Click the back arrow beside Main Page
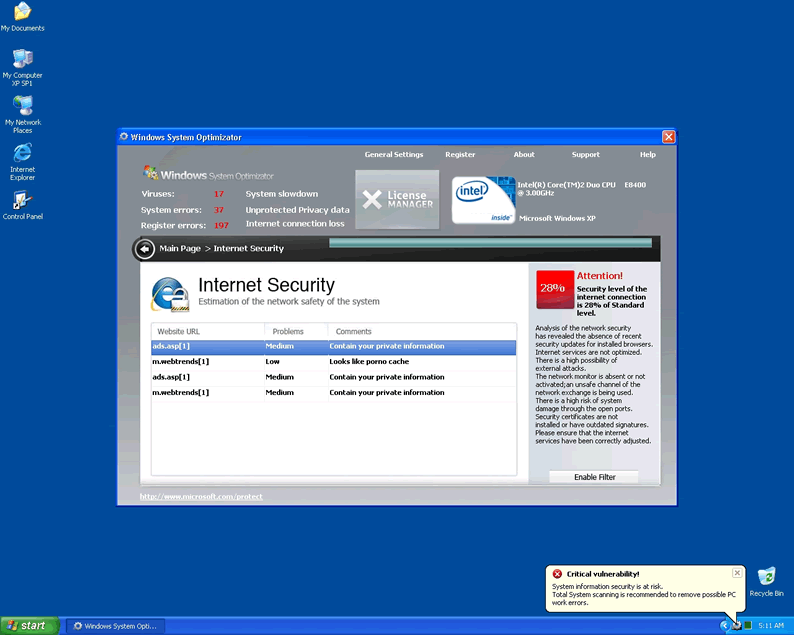Viewport: 794px width, 635px height. point(145,248)
